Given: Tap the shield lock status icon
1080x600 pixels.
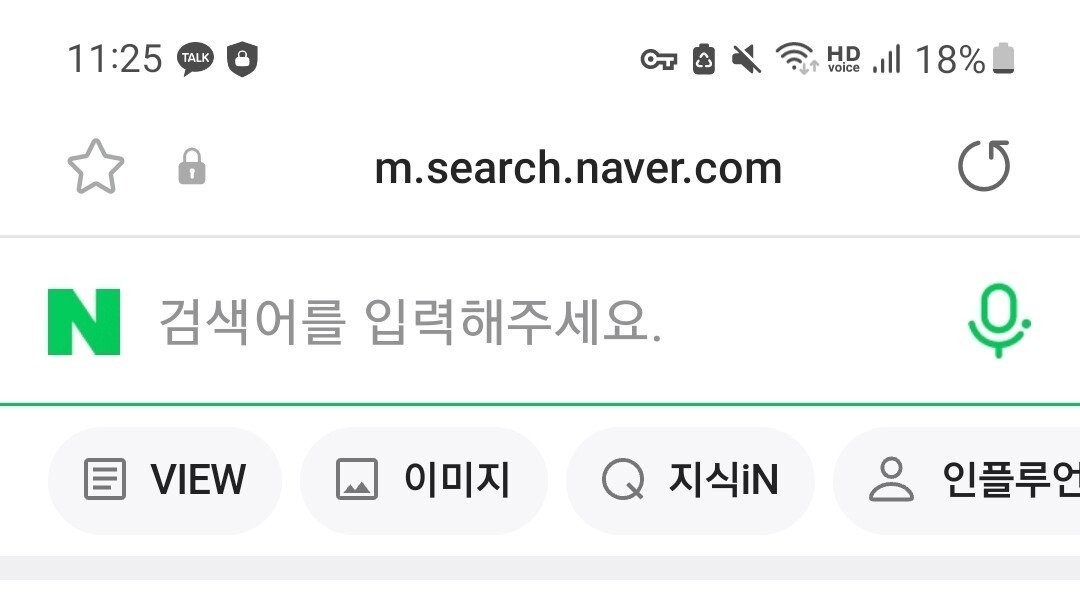Looking at the screenshot, I should tap(242, 59).
